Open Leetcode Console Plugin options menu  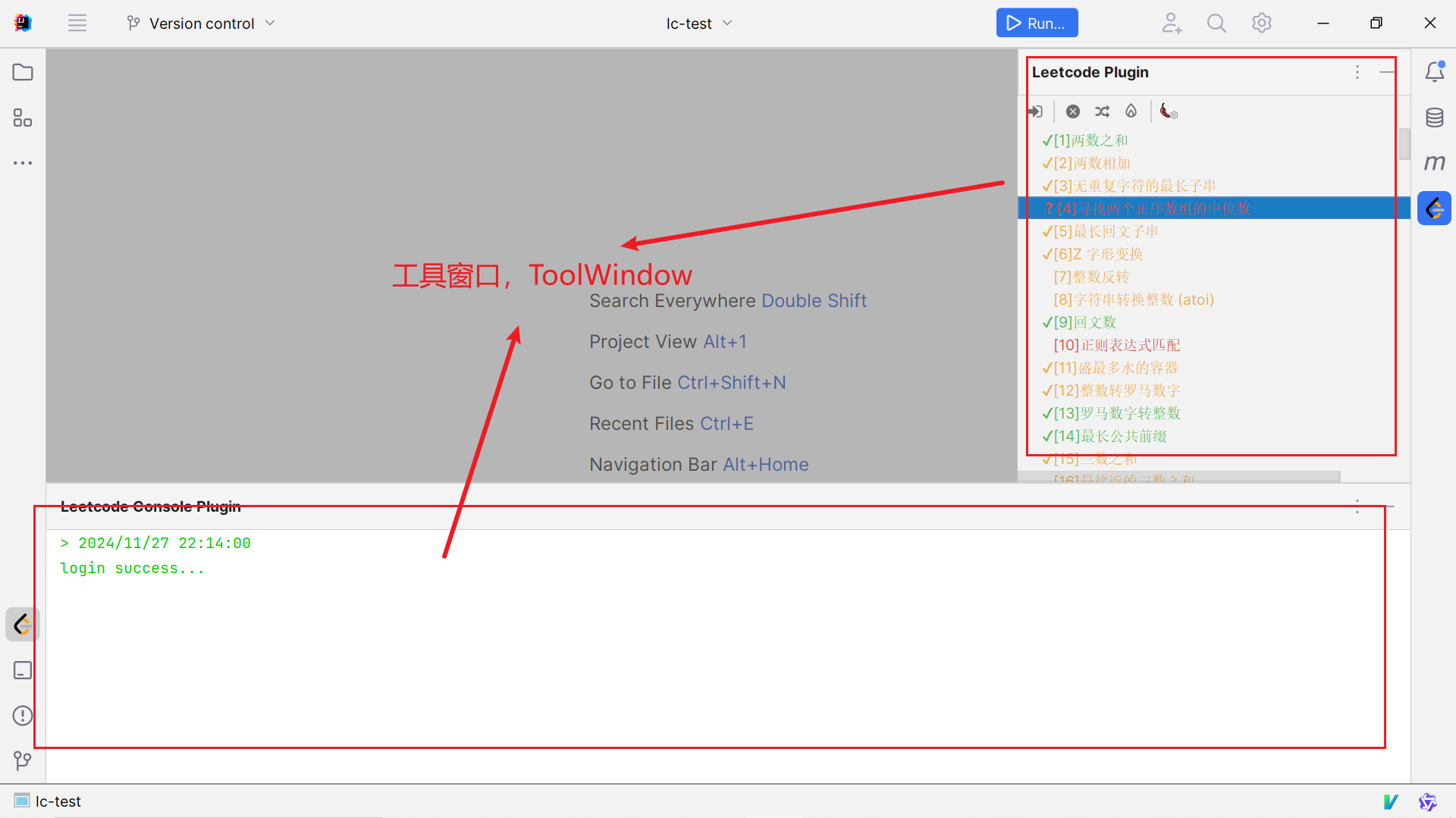(1357, 506)
